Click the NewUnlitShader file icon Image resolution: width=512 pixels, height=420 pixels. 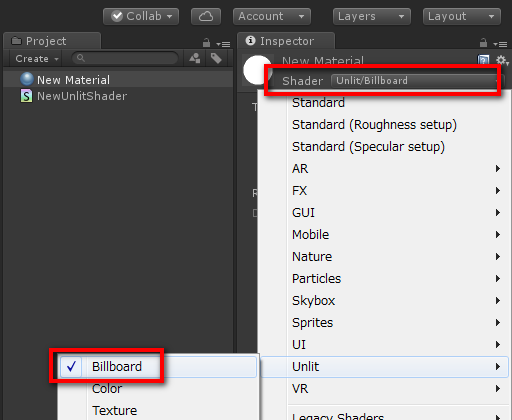pyautogui.click(x=26, y=96)
